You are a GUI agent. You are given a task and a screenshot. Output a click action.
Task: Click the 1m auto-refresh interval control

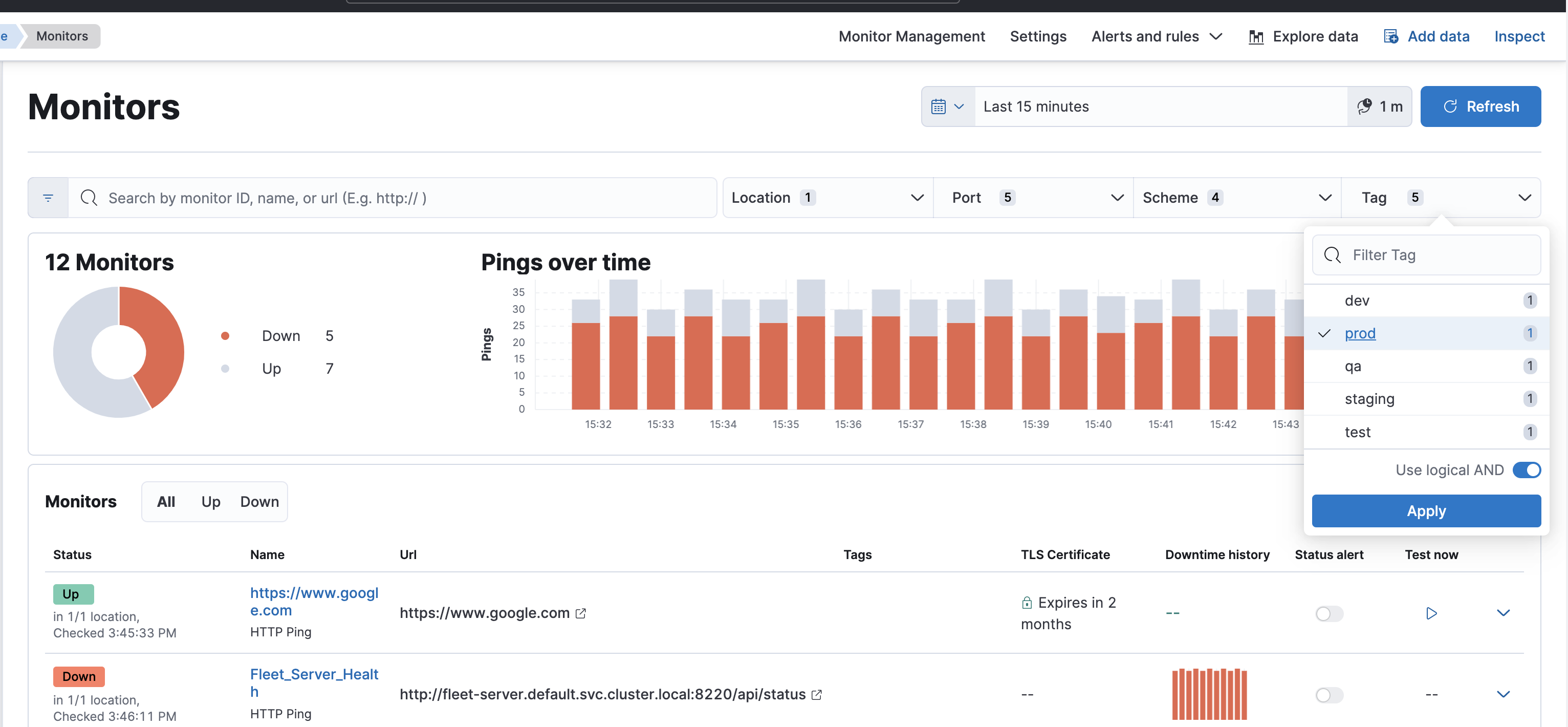point(1379,106)
